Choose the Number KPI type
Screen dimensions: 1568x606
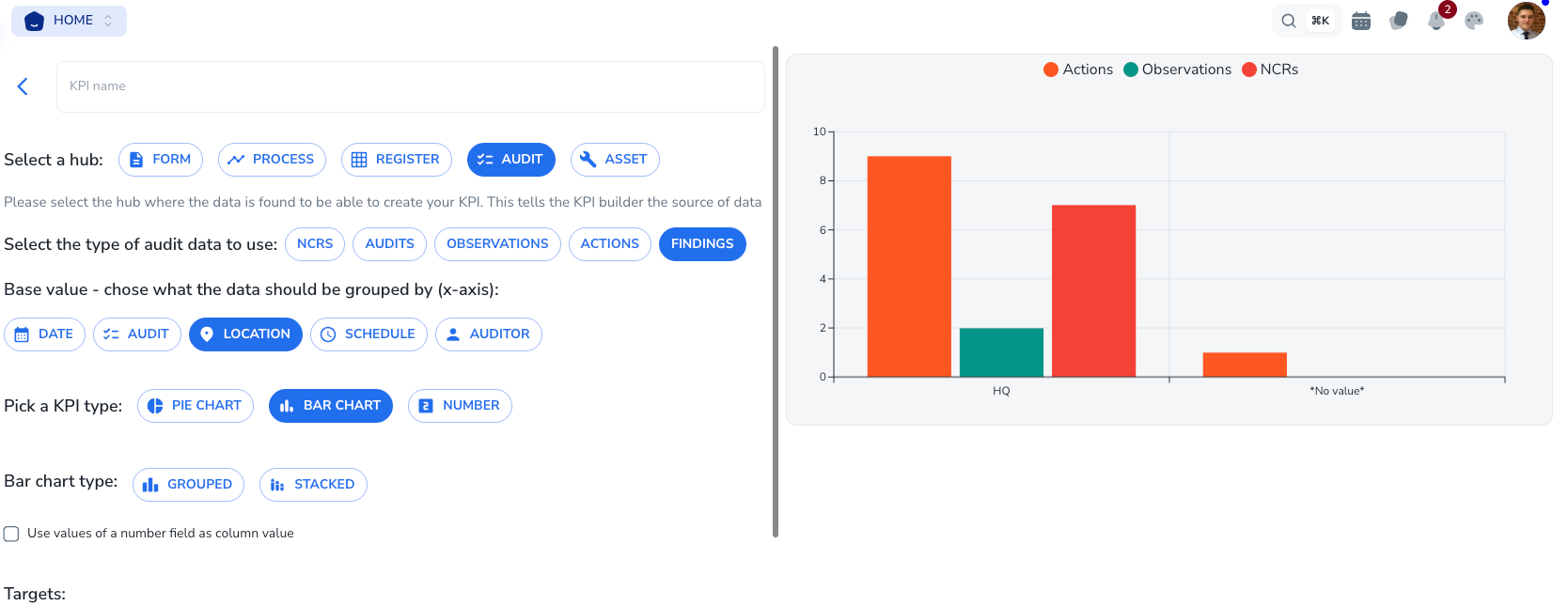[x=460, y=406]
